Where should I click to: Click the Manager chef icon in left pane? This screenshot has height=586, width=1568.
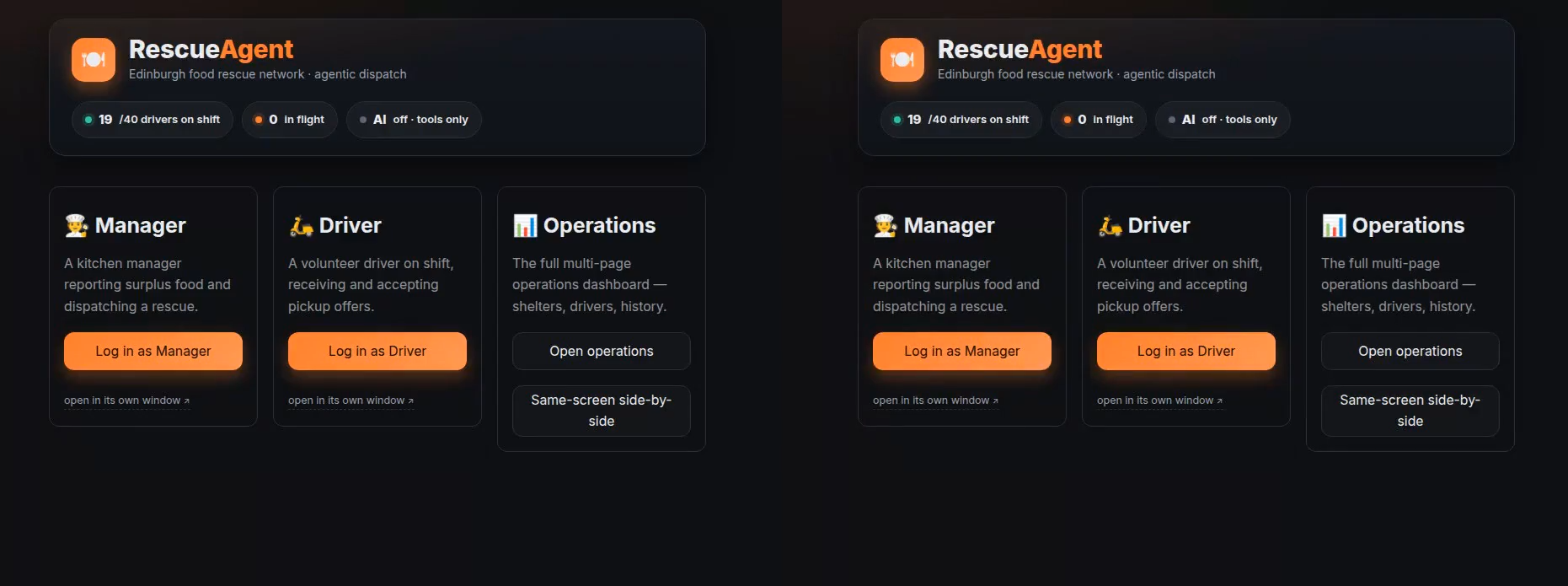click(77, 225)
